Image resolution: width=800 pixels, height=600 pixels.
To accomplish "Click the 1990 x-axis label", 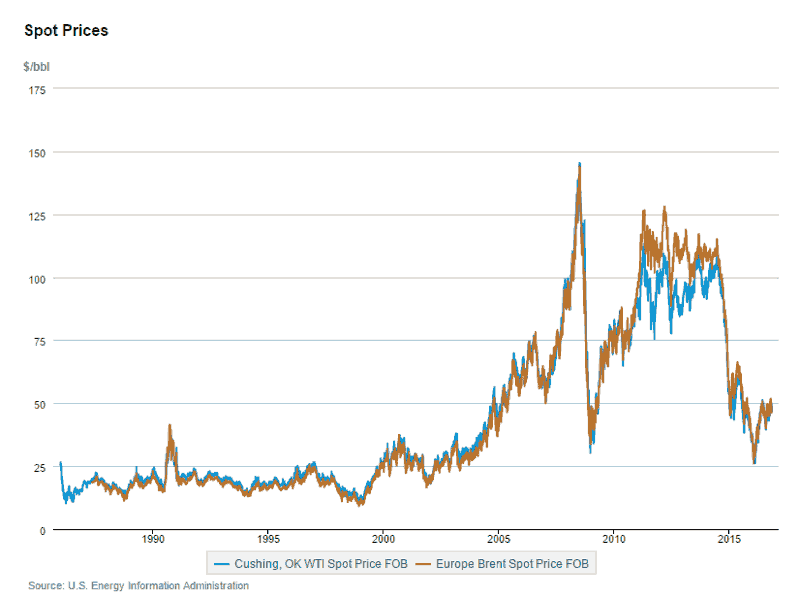I will 153,539.
